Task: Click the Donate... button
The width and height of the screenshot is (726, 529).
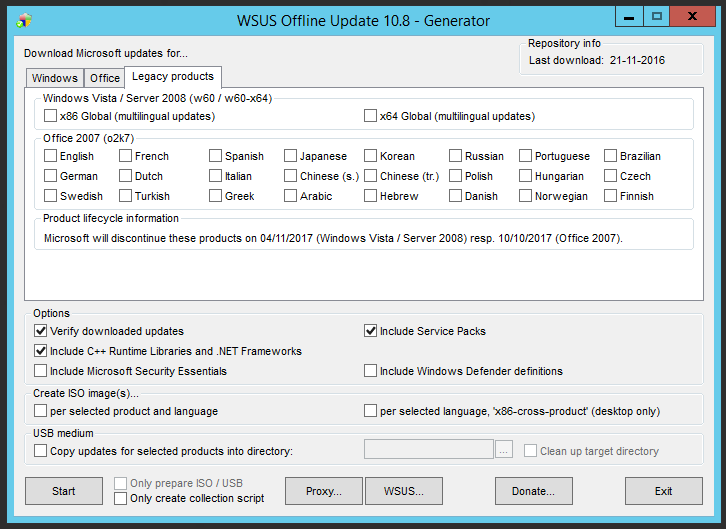Action: (x=533, y=491)
